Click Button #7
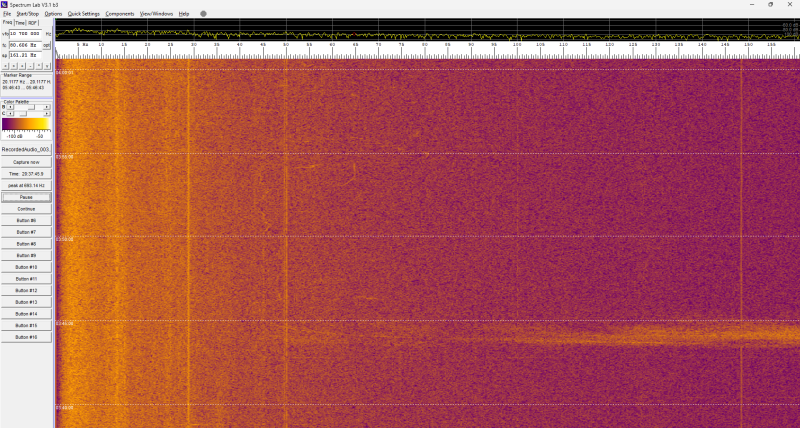The image size is (800, 428). tap(26, 232)
